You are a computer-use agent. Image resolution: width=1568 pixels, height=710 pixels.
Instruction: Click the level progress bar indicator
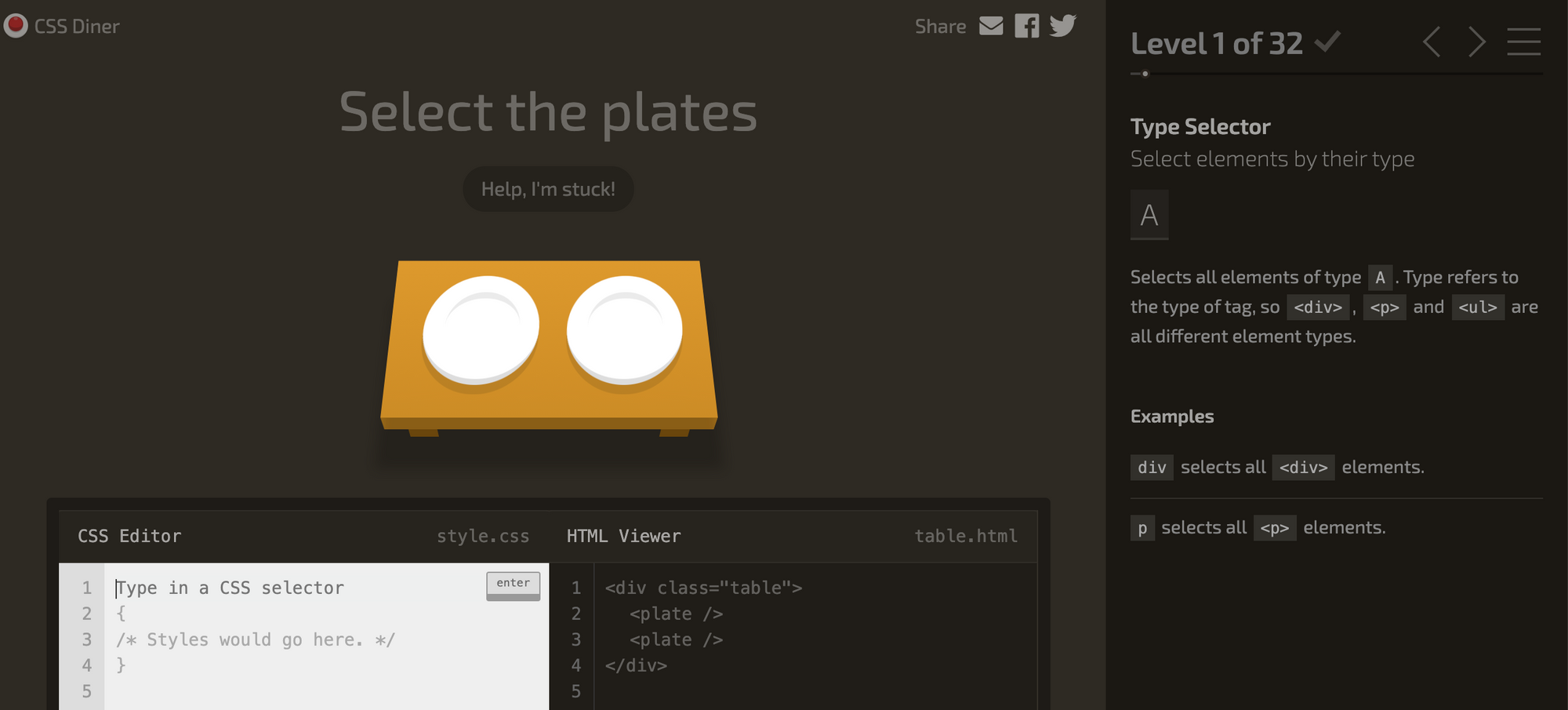[1145, 74]
